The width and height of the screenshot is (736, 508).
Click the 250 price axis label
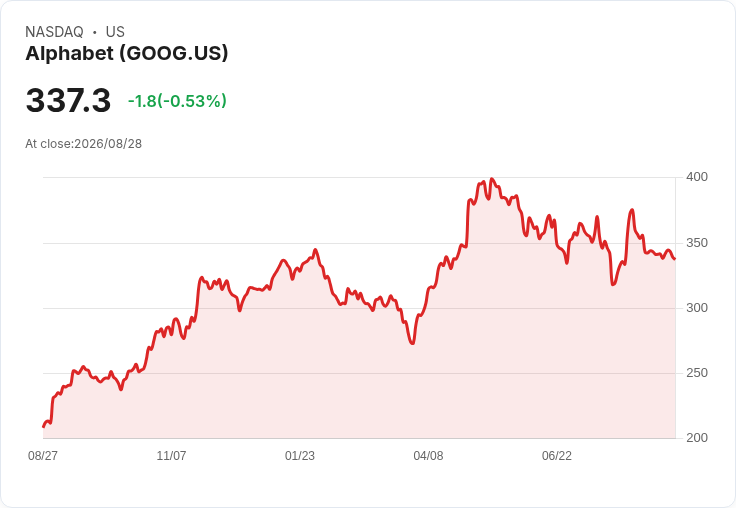tap(697, 373)
